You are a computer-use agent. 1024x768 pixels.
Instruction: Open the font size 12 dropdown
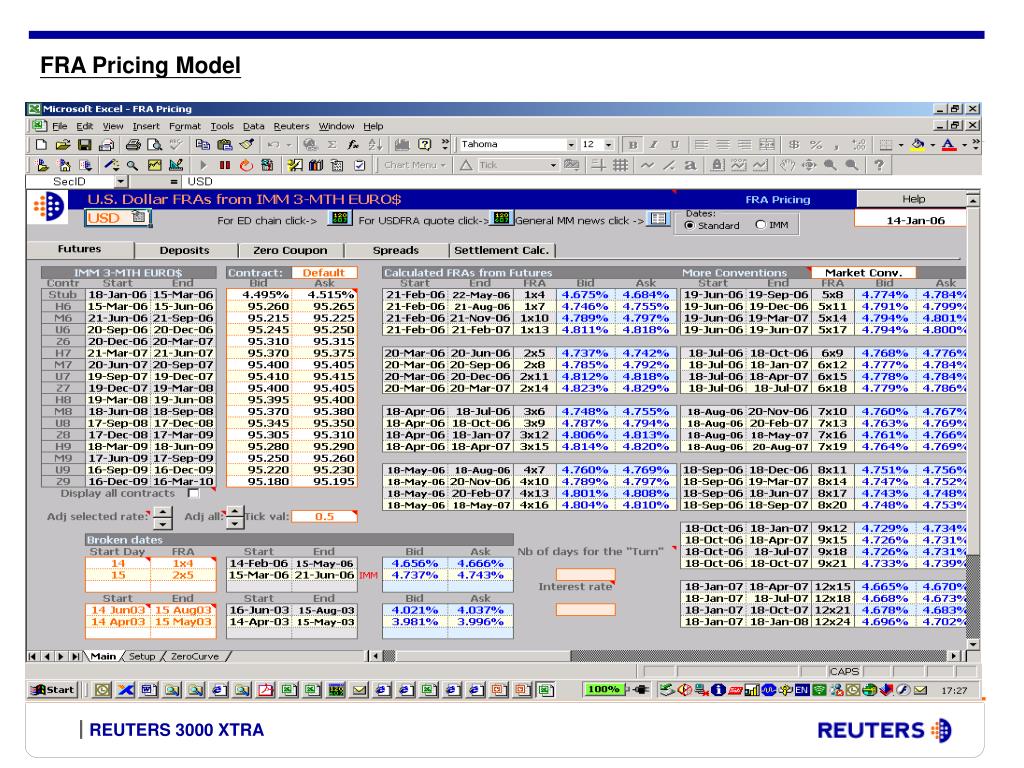coord(609,145)
